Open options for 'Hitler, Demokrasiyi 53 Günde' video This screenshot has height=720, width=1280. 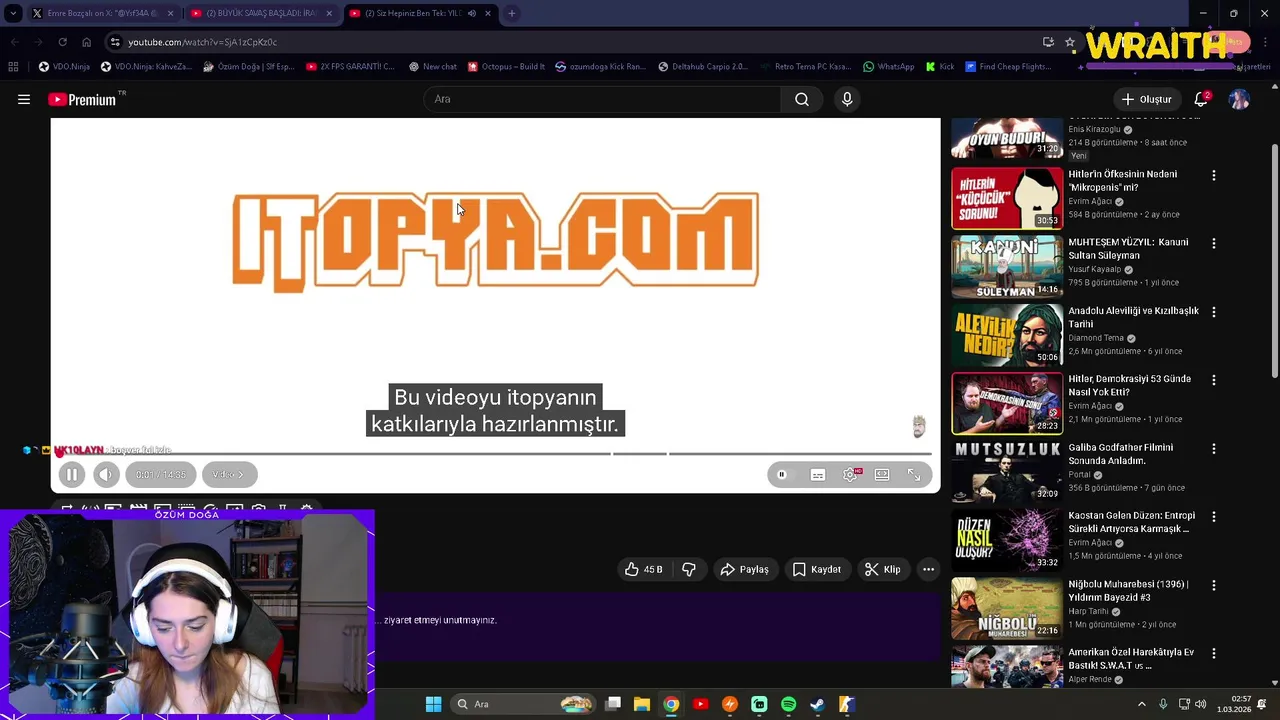(1214, 380)
